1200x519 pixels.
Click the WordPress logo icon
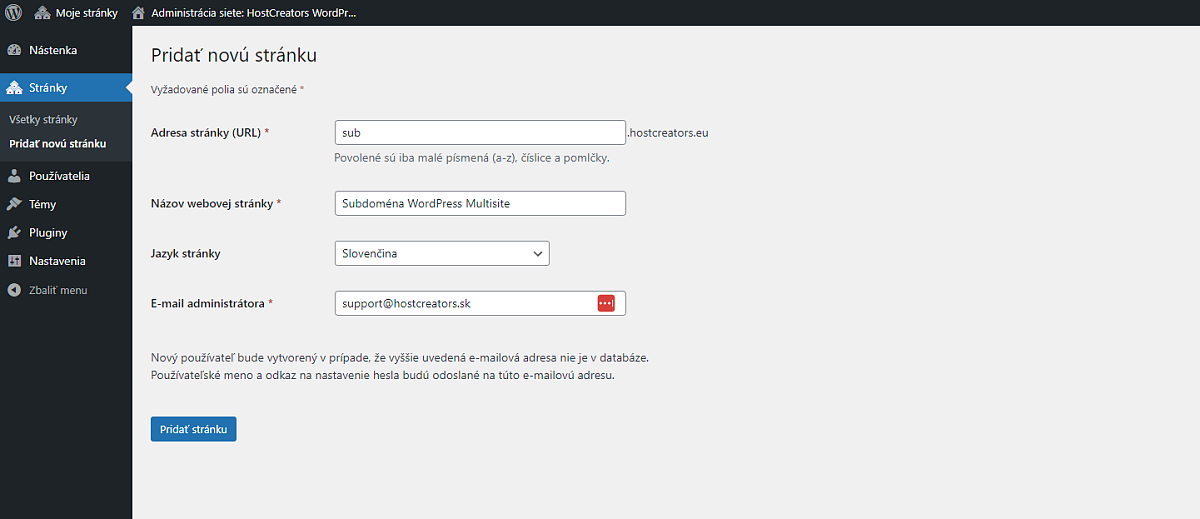point(13,13)
